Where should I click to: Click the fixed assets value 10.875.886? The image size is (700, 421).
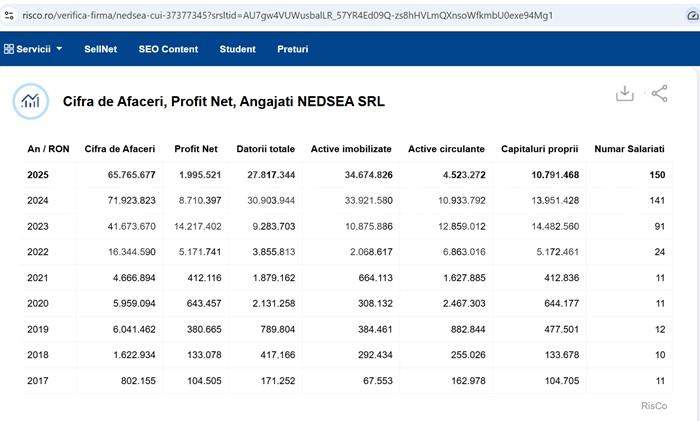pos(369,226)
